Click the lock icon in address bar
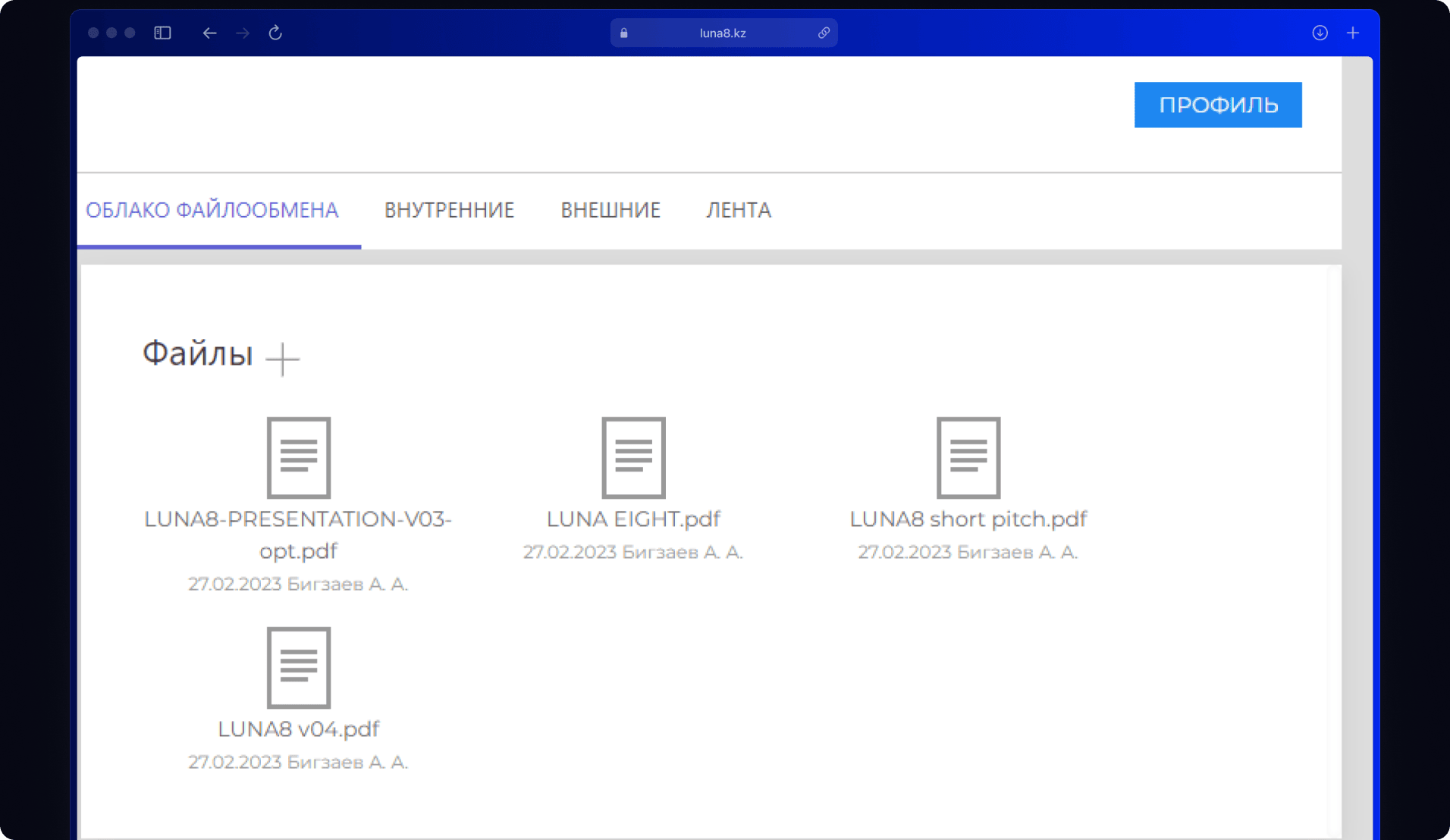Viewport: 1450px width, 840px height. [624, 33]
